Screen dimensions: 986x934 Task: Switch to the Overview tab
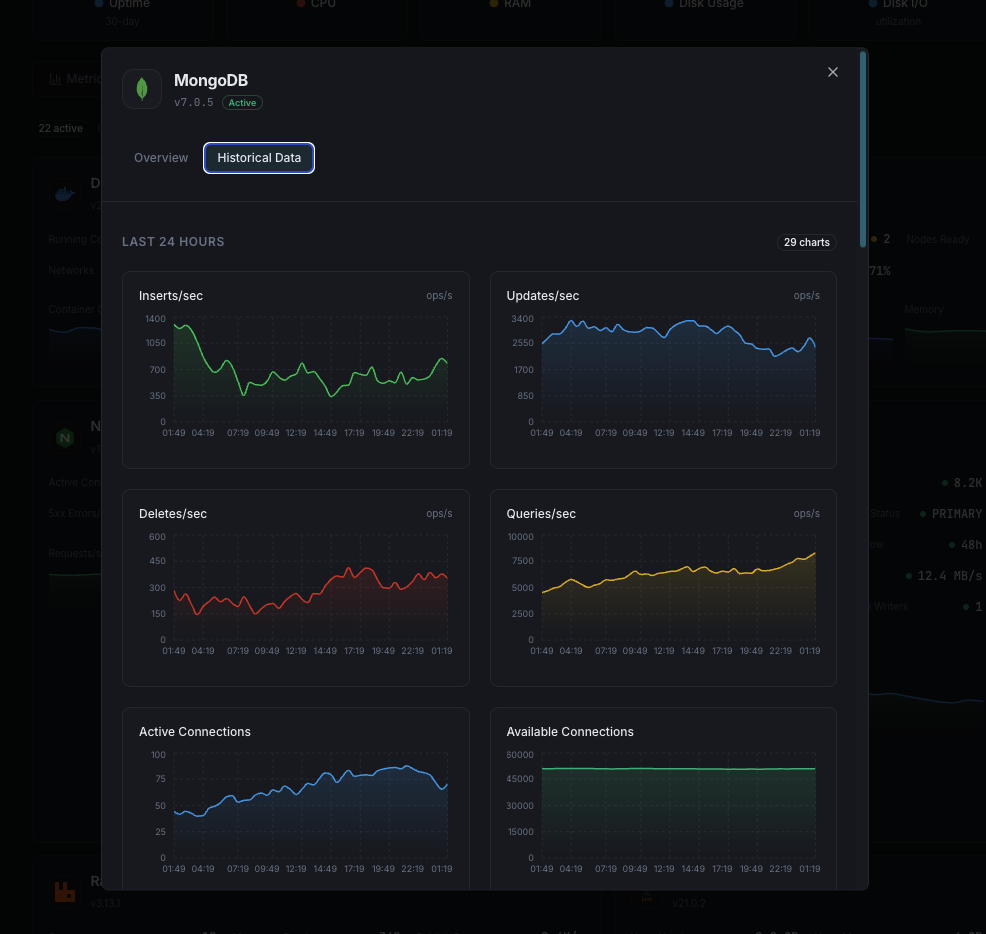(161, 157)
